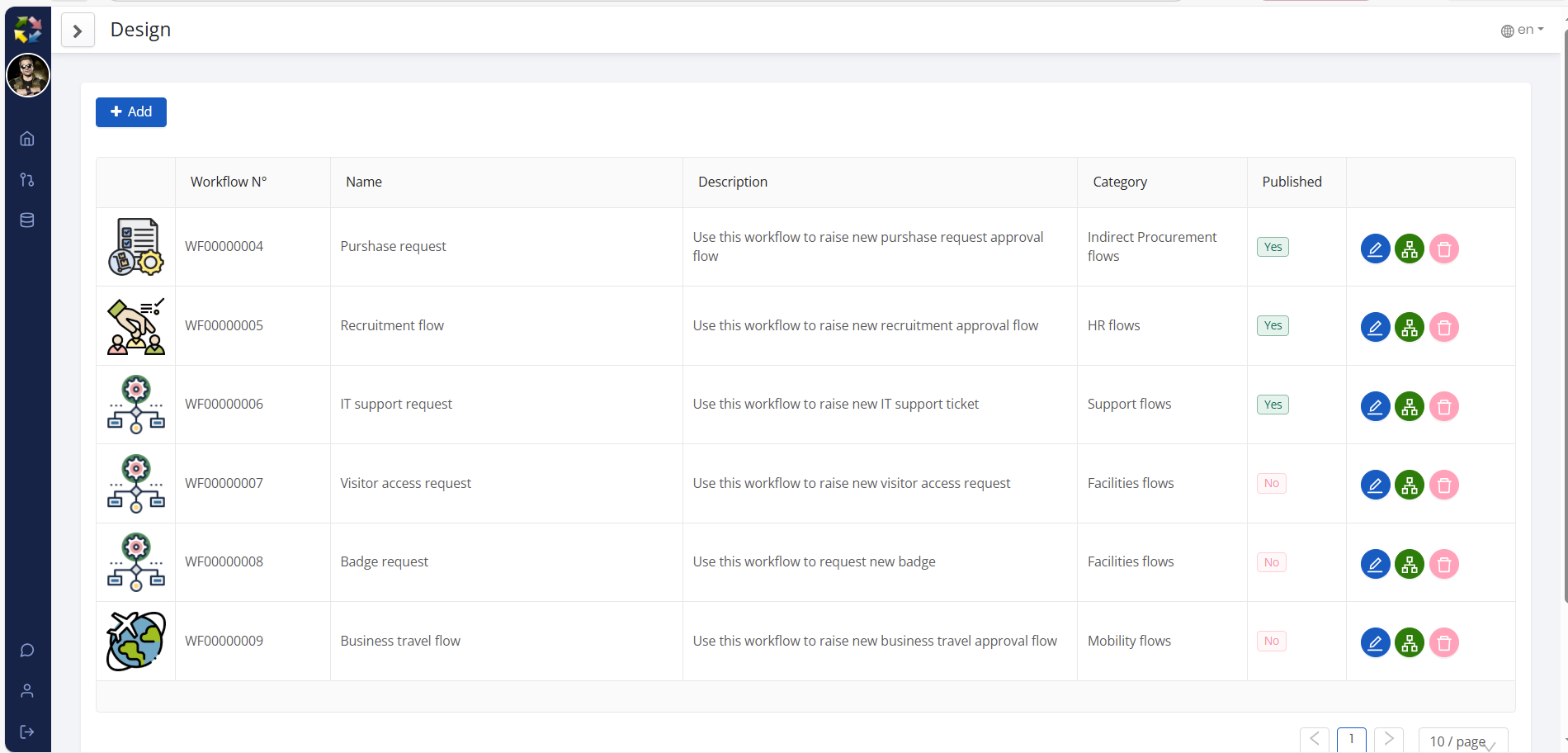Select page 1 in pagination
The width and height of the screenshot is (1568, 753).
pyautogui.click(x=1351, y=740)
